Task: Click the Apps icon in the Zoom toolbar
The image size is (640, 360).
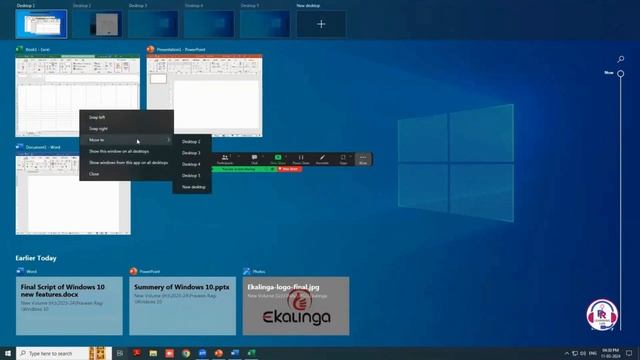Action: coord(343,159)
